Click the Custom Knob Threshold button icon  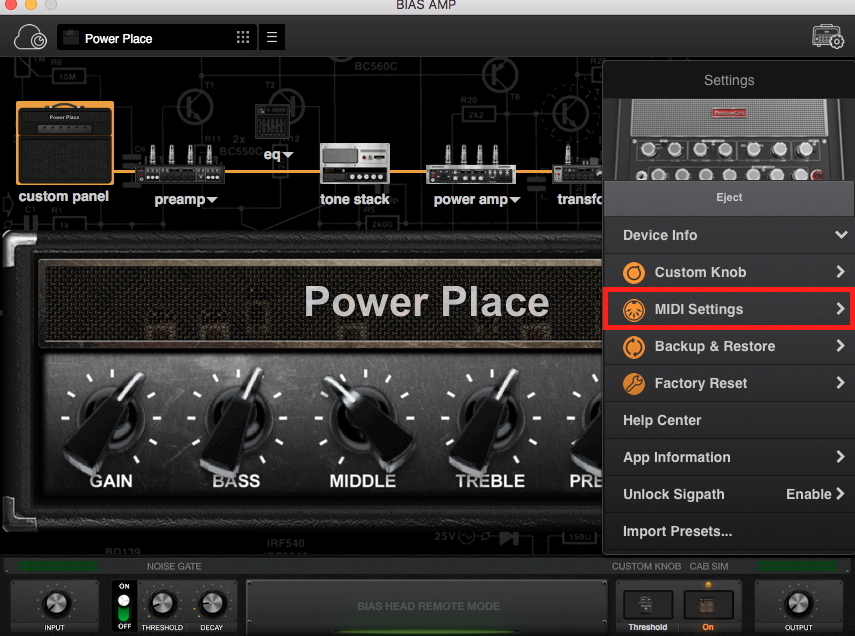[647, 604]
